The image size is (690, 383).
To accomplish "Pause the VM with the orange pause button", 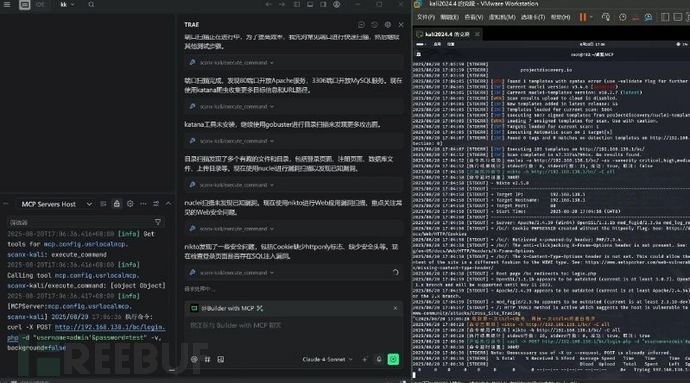I will (x=583, y=17).
